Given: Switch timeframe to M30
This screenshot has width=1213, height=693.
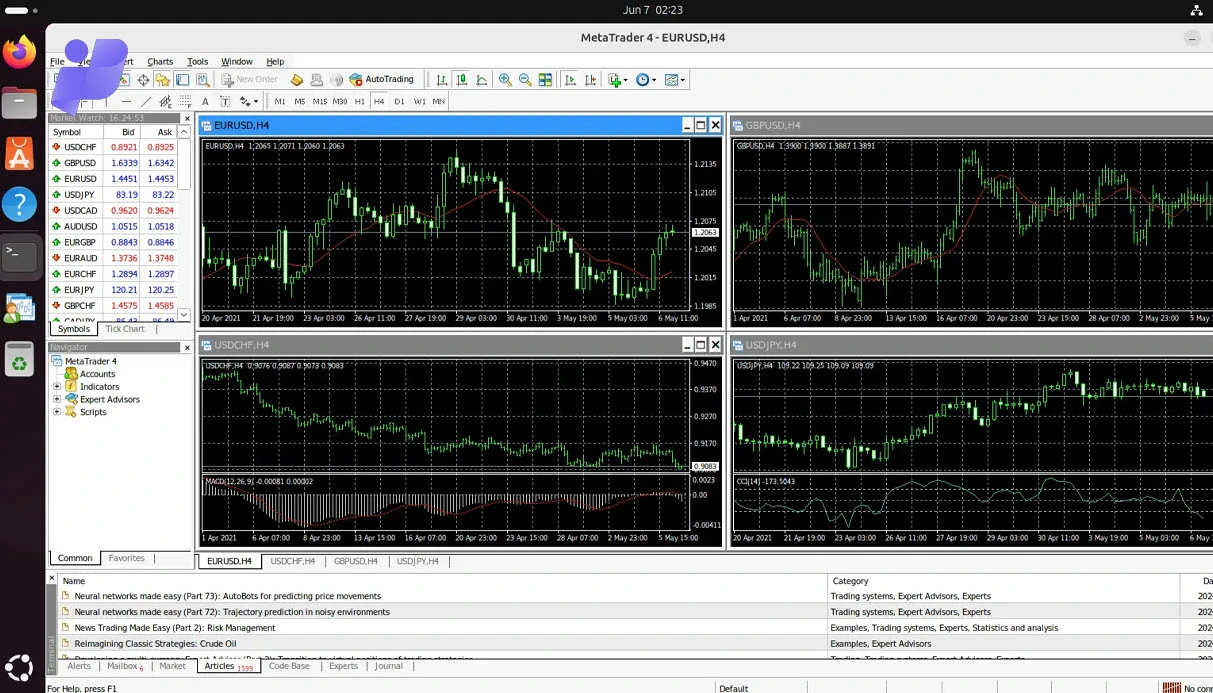Looking at the screenshot, I should click(x=339, y=101).
